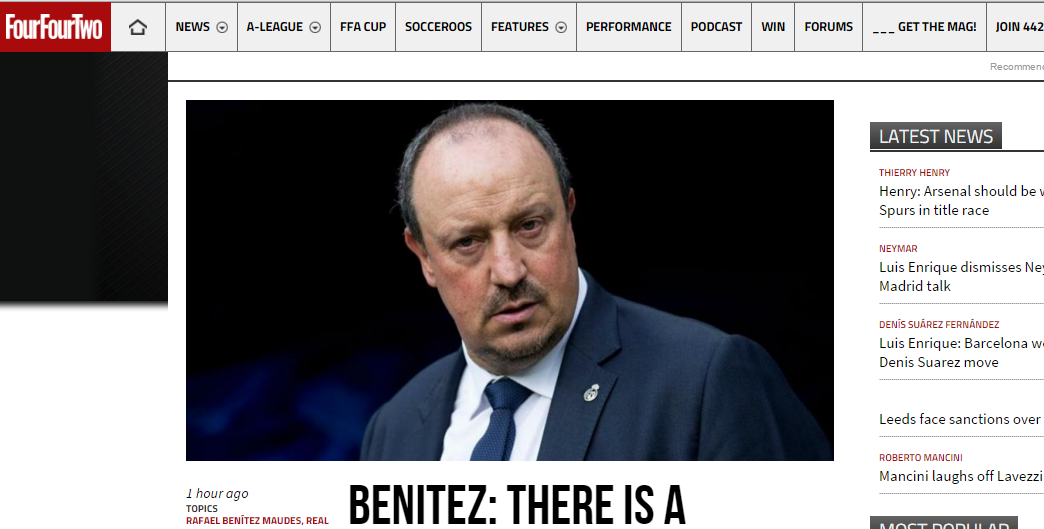Open the FFA Cup menu item
Screen dimensions: 1044x529
pos(363,27)
